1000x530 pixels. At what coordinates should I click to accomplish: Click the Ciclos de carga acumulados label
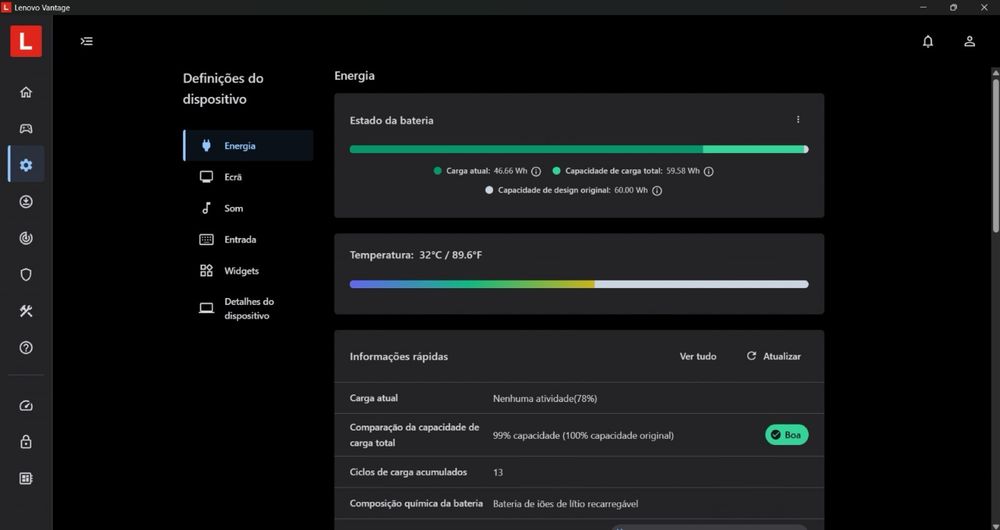(x=408, y=472)
